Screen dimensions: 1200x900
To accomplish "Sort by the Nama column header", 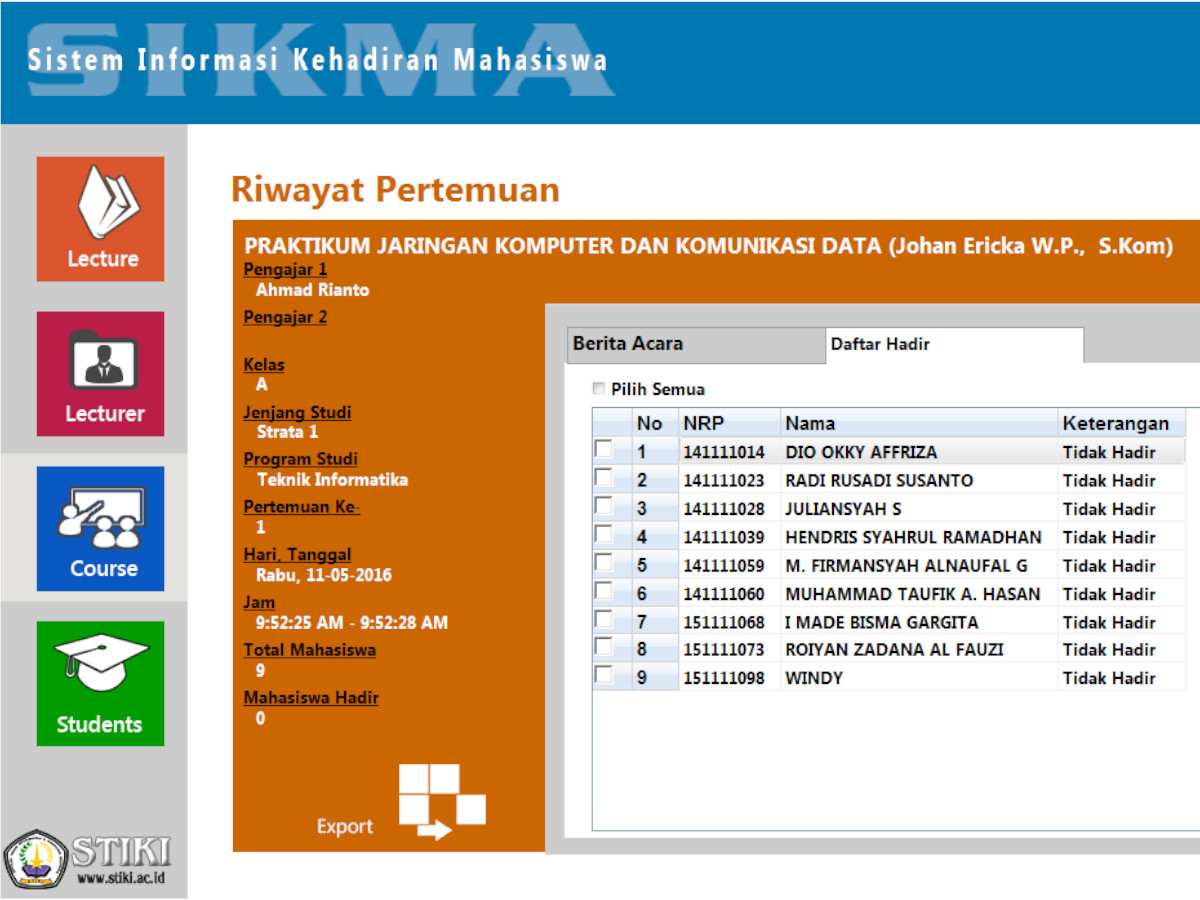I will [x=810, y=423].
